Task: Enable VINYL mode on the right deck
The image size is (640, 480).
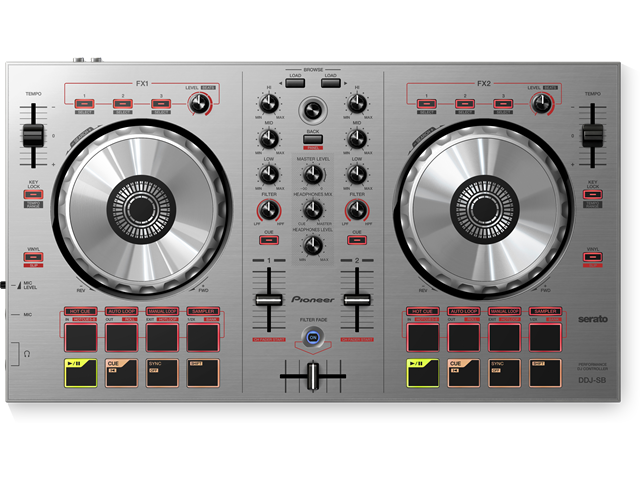Action: coord(593,258)
